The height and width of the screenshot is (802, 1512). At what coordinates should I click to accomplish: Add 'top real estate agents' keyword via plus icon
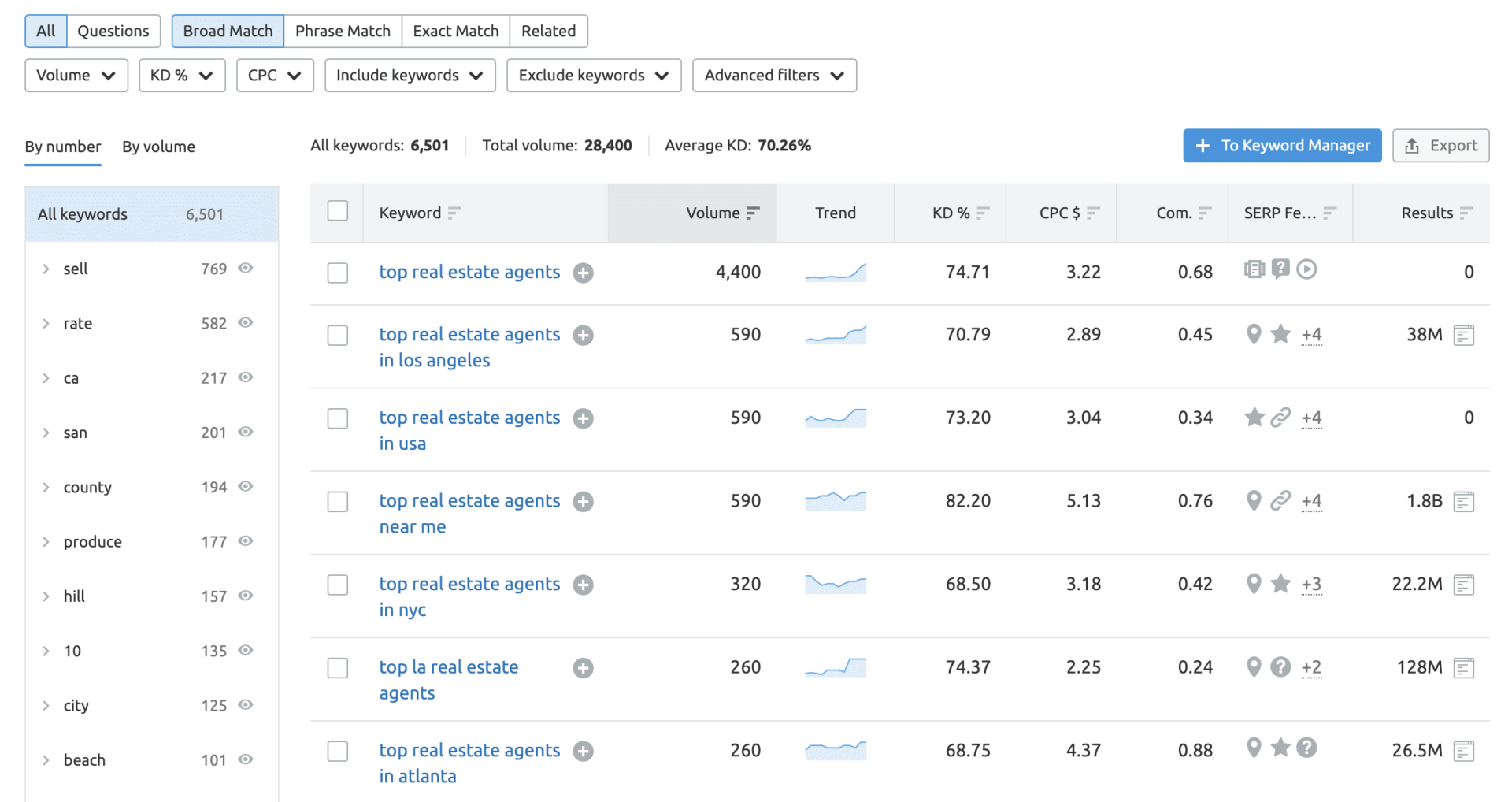click(583, 273)
